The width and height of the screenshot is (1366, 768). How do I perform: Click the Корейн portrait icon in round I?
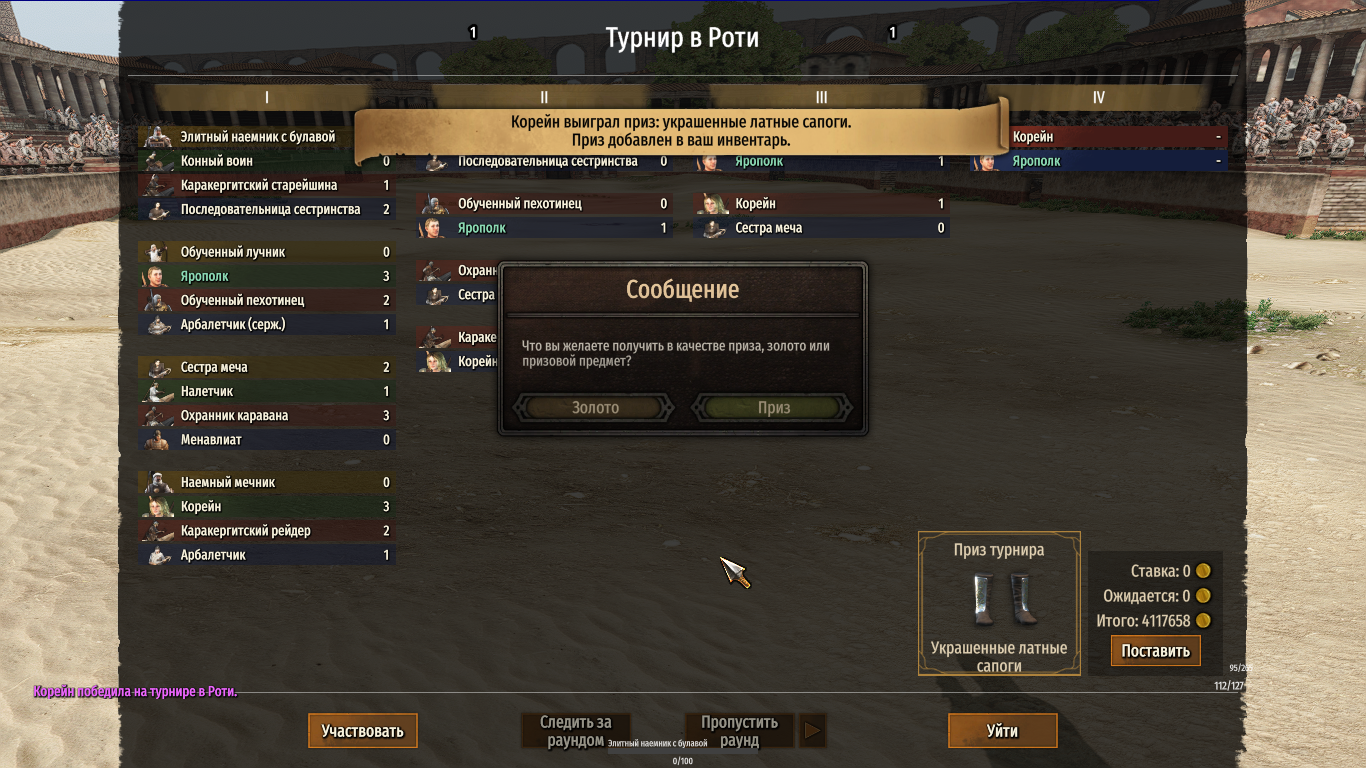pos(156,507)
